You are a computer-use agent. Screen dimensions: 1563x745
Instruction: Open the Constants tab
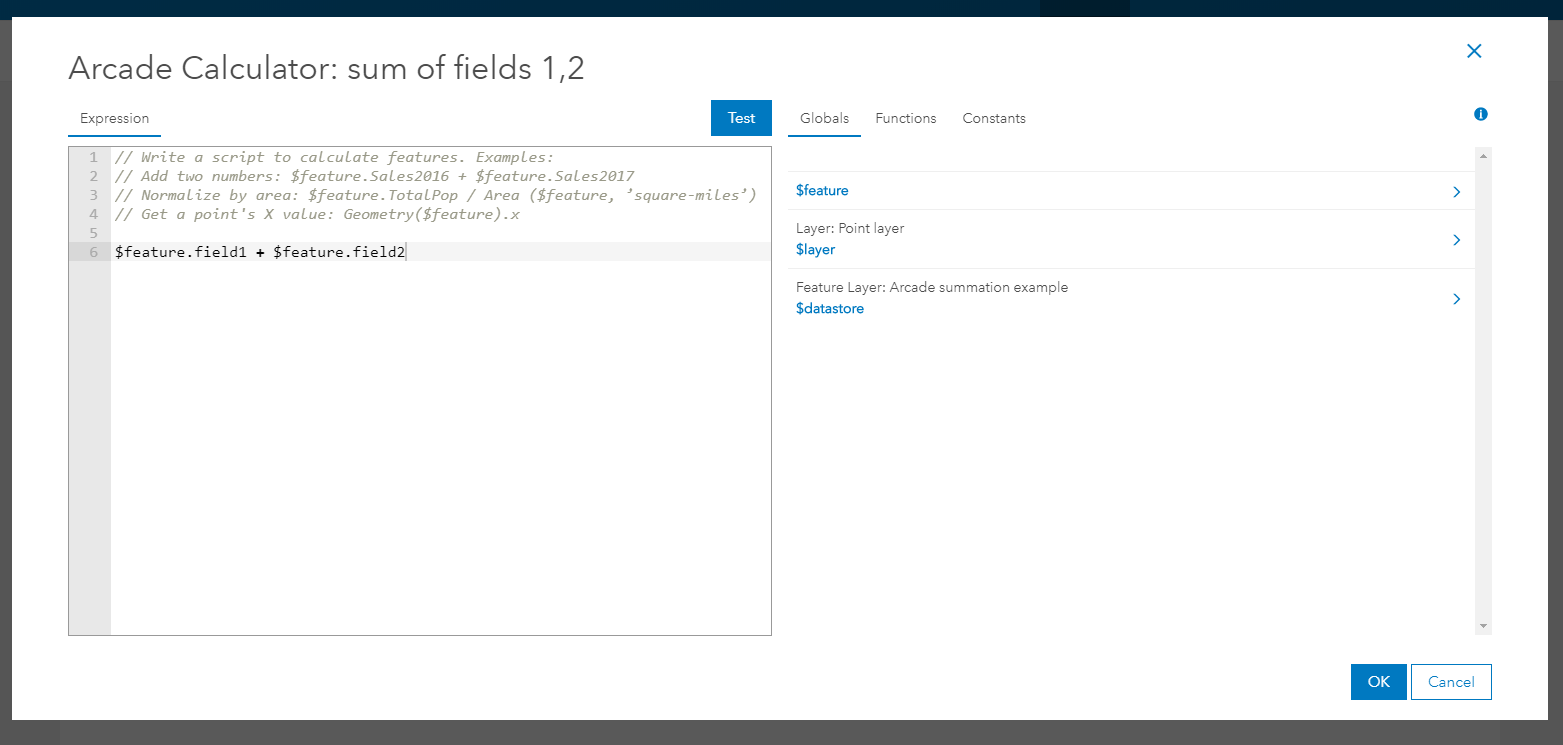993,118
